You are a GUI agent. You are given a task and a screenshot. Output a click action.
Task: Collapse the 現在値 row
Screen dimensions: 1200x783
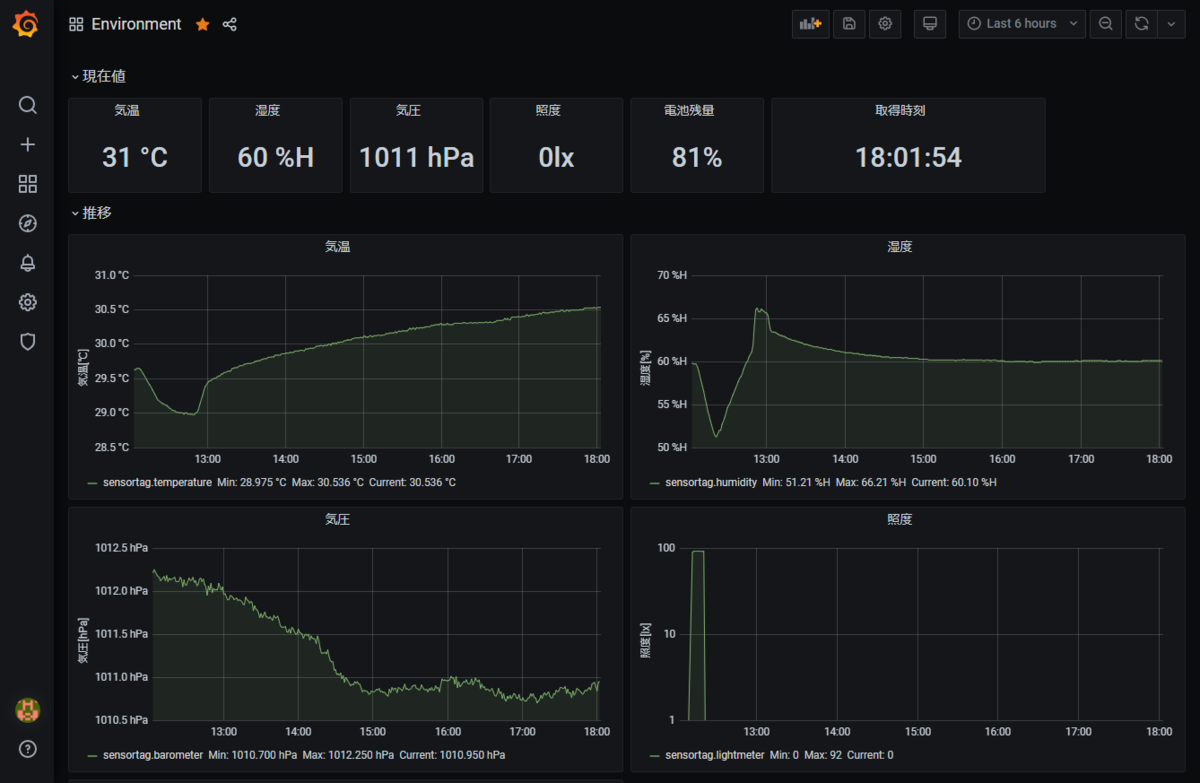(x=98, y=76)
